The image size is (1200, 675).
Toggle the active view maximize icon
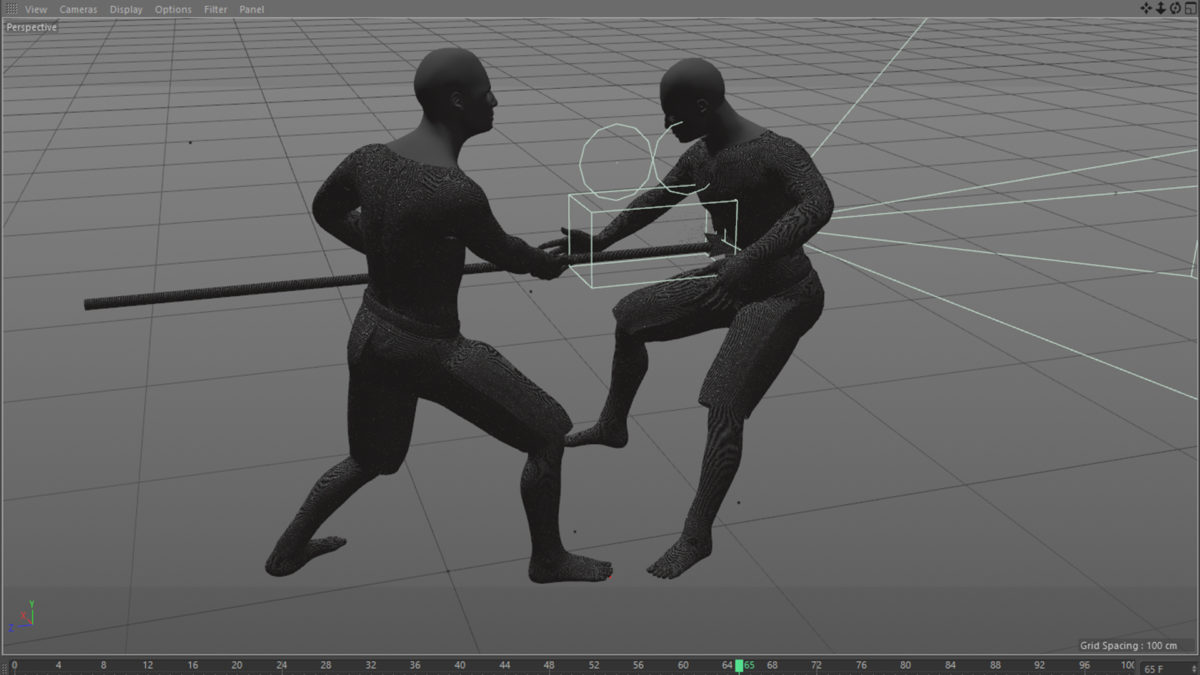tap(1190, 8)
